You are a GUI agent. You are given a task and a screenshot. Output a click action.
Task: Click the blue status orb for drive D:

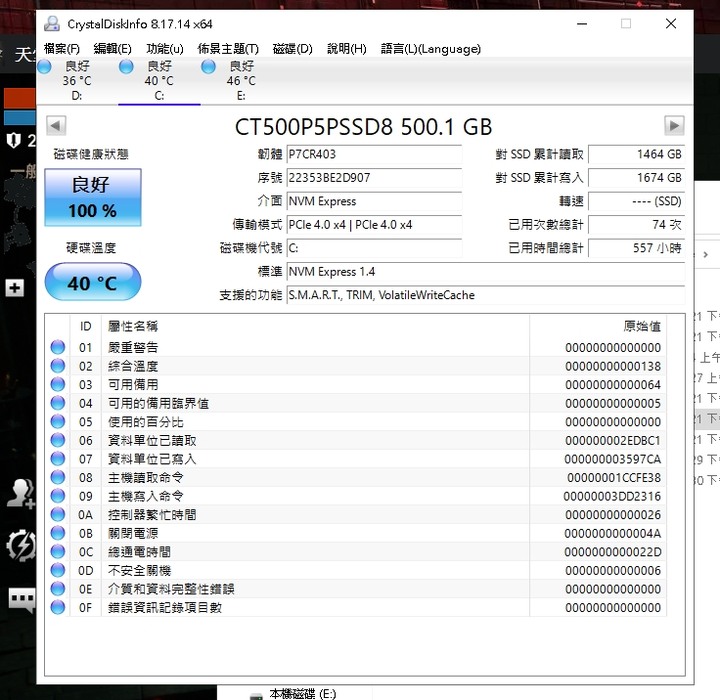point(44,67)
